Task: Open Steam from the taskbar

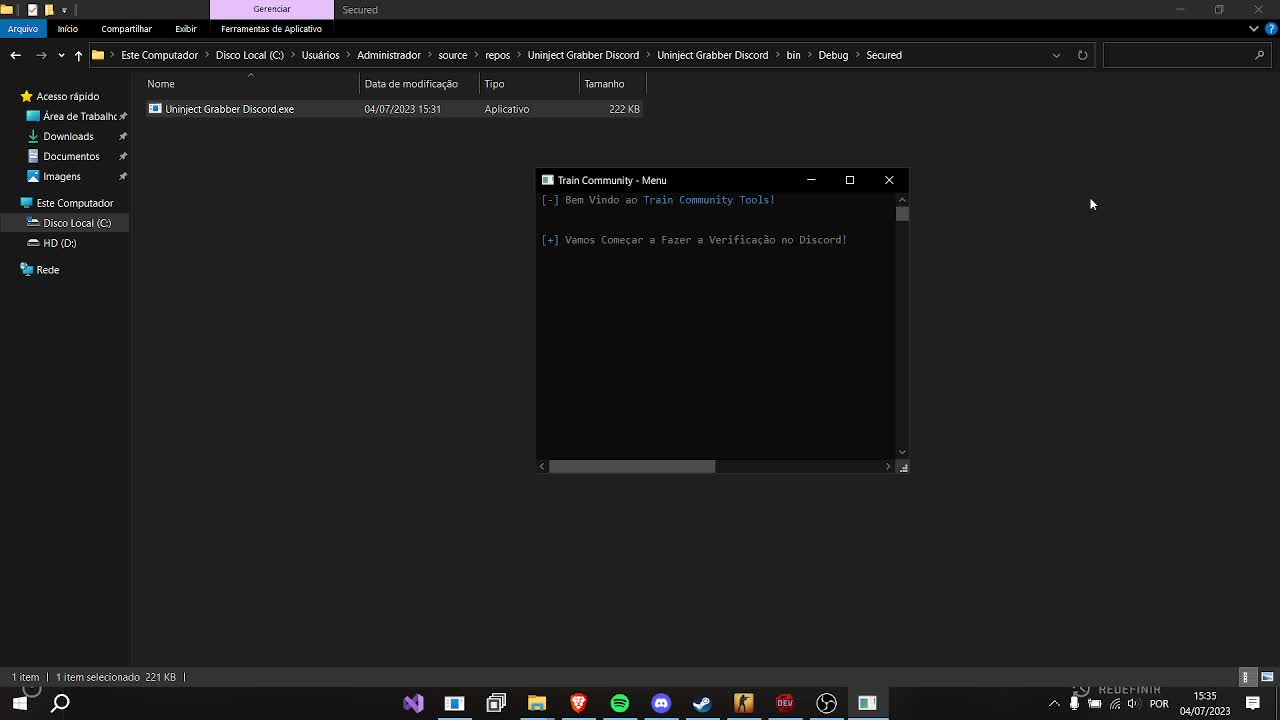Action: (x=702, y=702)
